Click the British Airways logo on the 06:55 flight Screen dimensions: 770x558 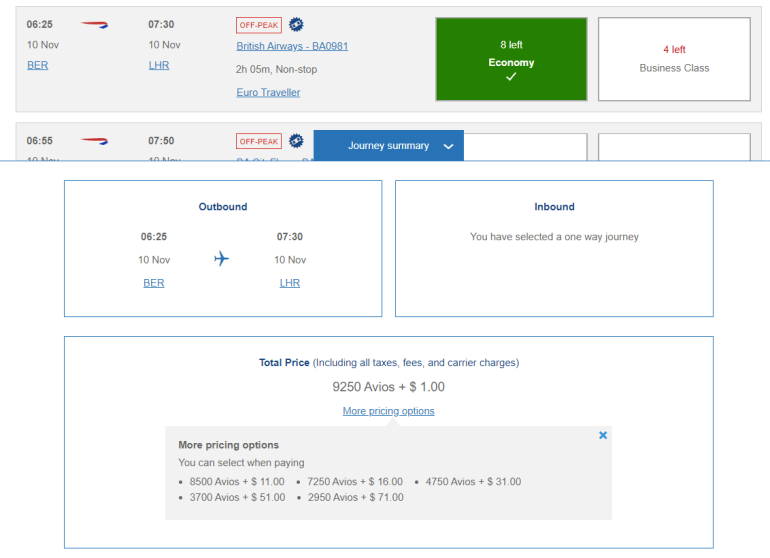(x=95, y=141)
